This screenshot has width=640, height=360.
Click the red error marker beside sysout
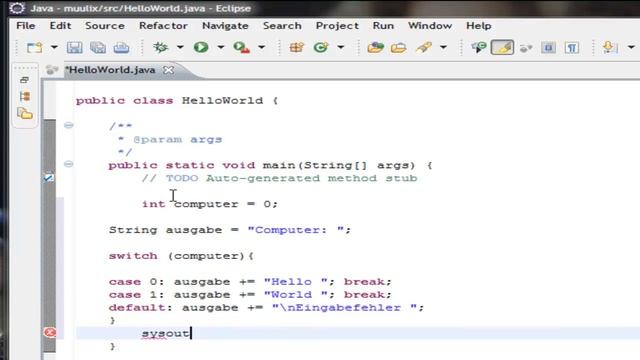coord(50,333)
